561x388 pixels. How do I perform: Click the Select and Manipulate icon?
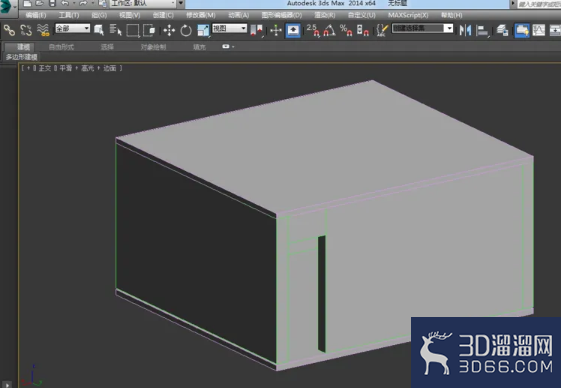pos(275,30)
